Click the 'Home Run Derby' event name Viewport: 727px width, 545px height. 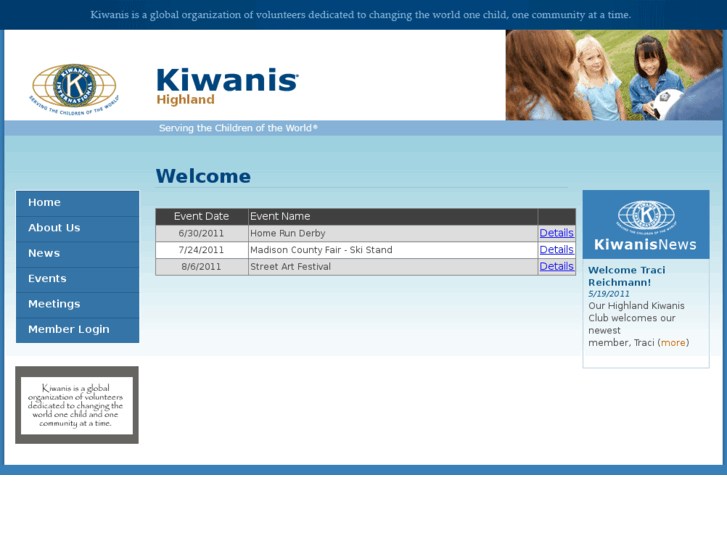pyautogui.click(x=287, y=233)
